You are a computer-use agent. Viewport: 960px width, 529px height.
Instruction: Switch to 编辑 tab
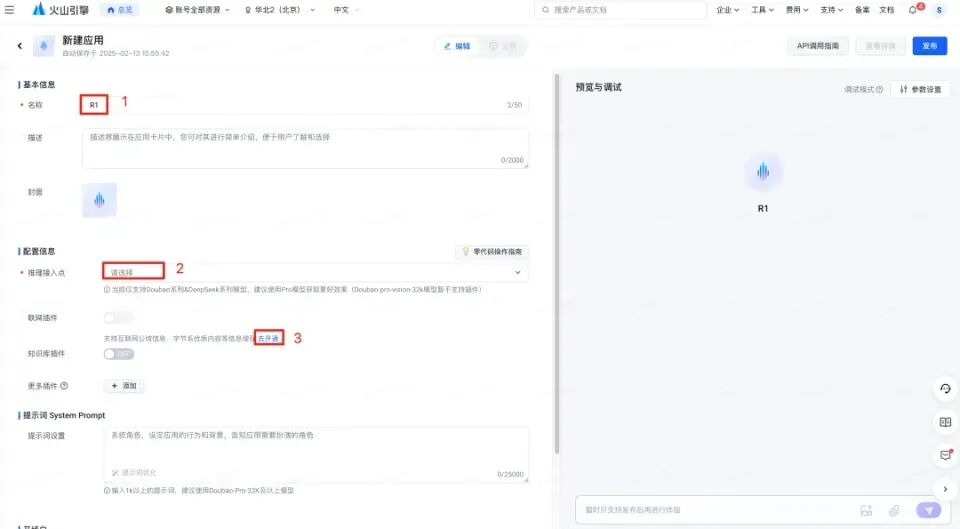tap(457, 46)
